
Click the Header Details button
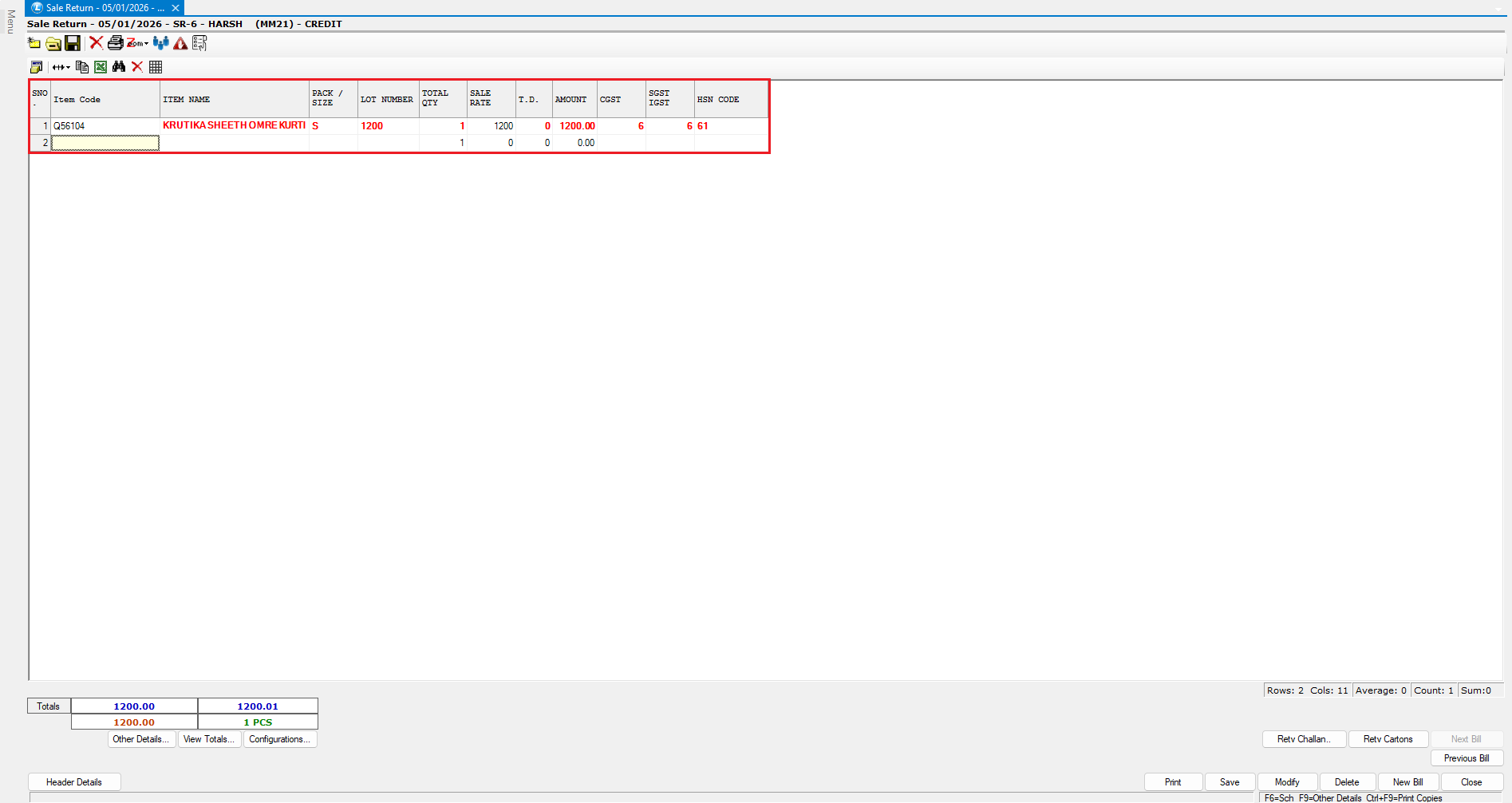(x=74, y=782)
